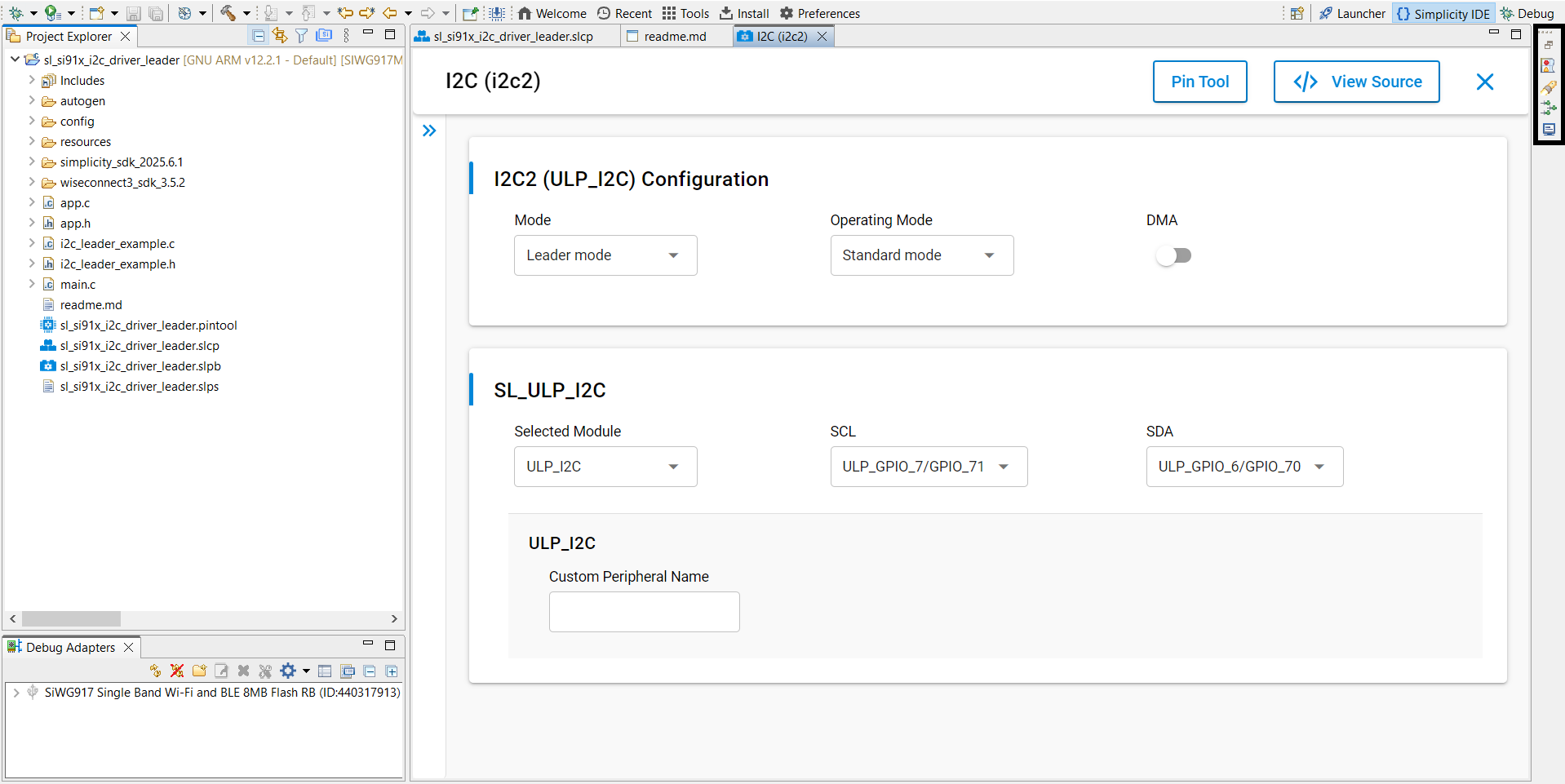The width and height of the screenshot is (1565, 784).
Task: Refresh the Debug Adapters list
Action: point(155,671)
